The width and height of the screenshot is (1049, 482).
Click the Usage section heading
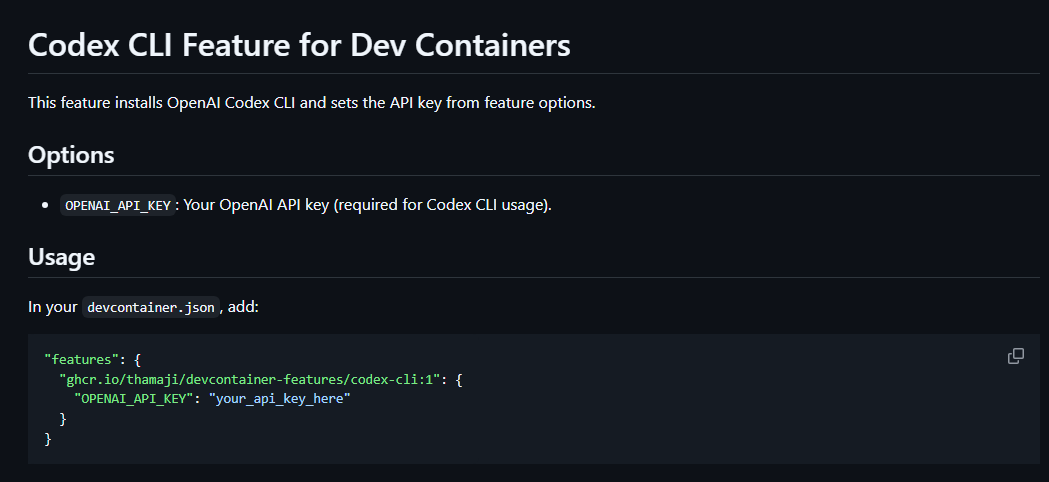point(62,257)
